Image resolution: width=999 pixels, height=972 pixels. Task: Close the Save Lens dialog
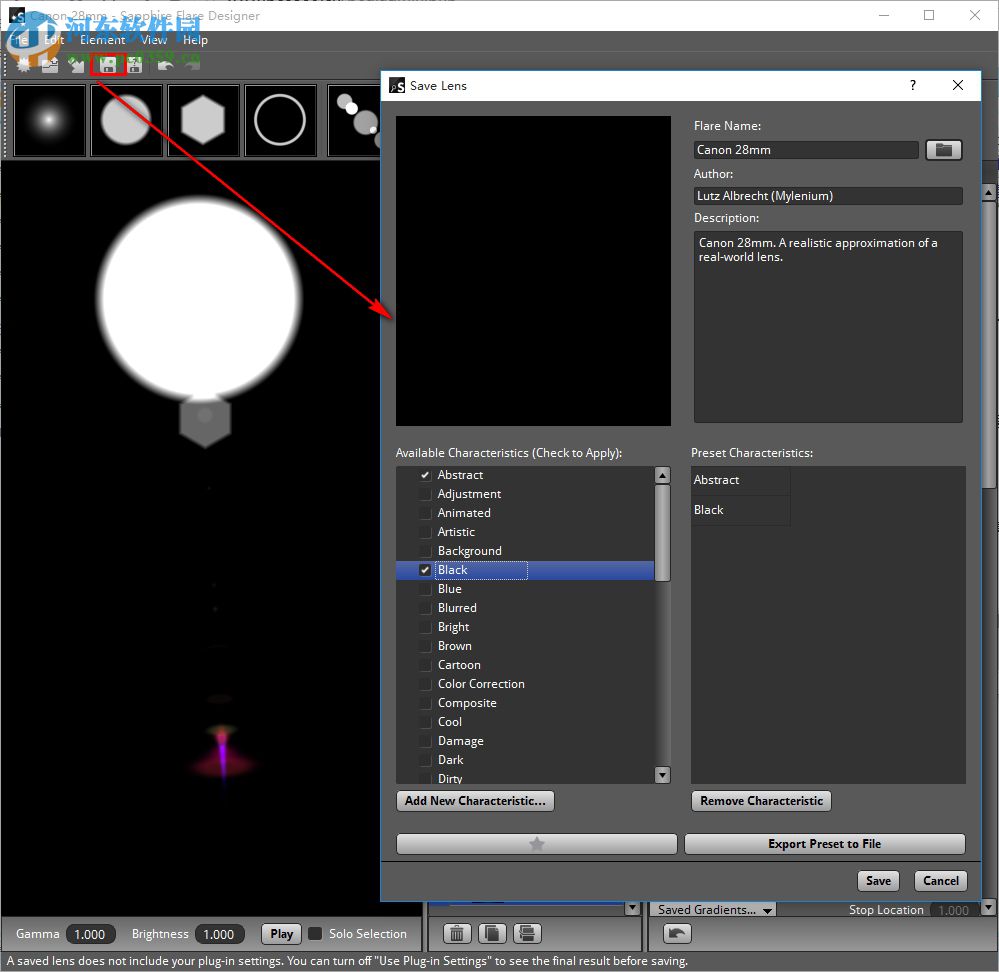click(x=958, y=85)
